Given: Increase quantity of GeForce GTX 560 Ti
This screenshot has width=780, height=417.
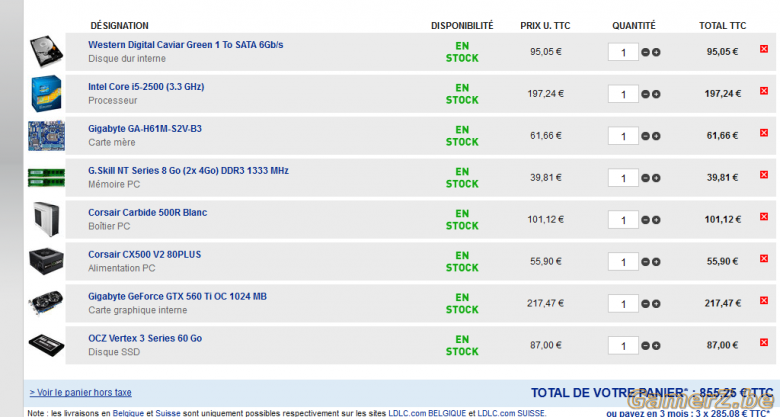Looking at the screenshot, I should tap(656, 304).
